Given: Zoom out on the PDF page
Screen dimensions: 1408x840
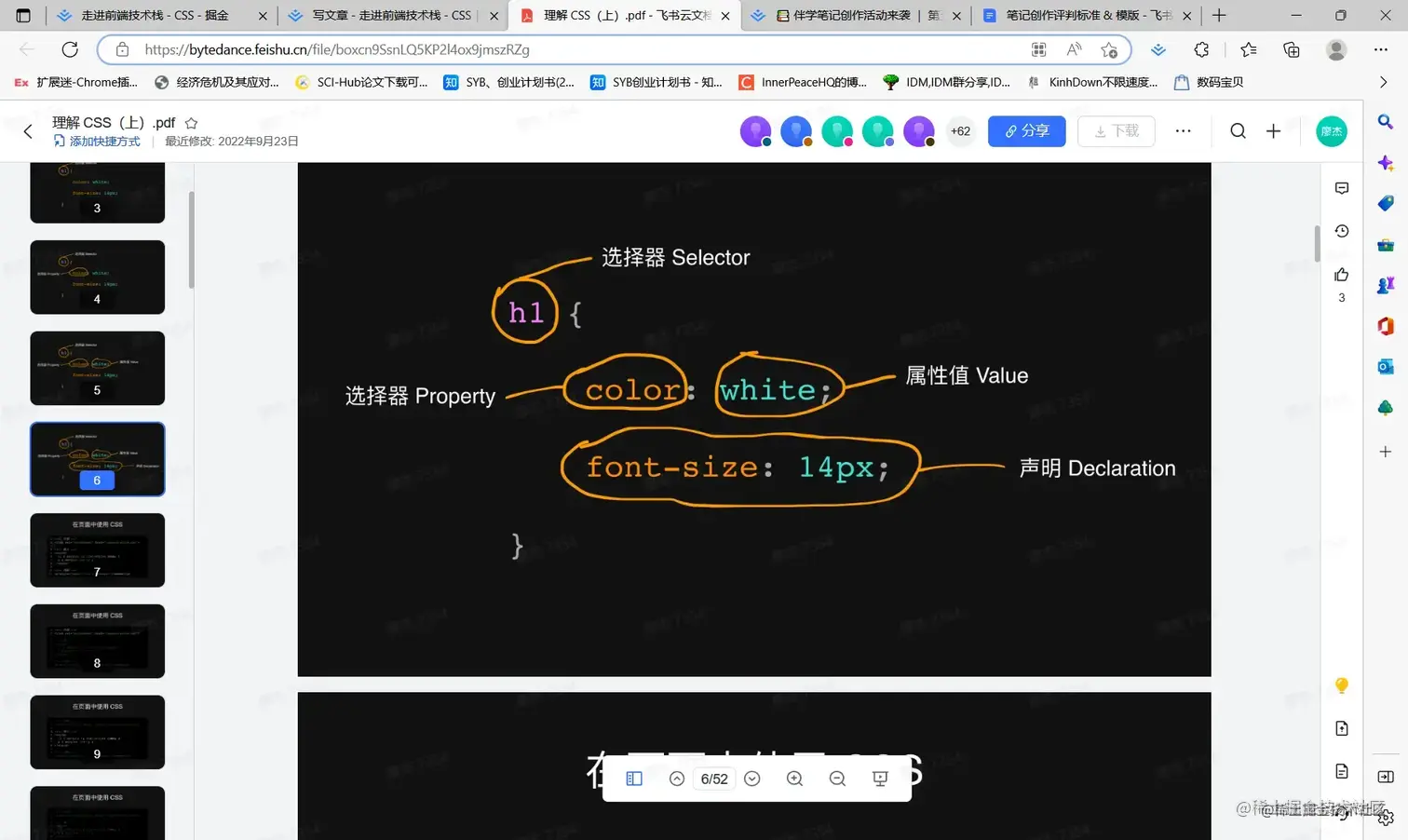Looking at the screenshot, I should [x=837, y=779].
